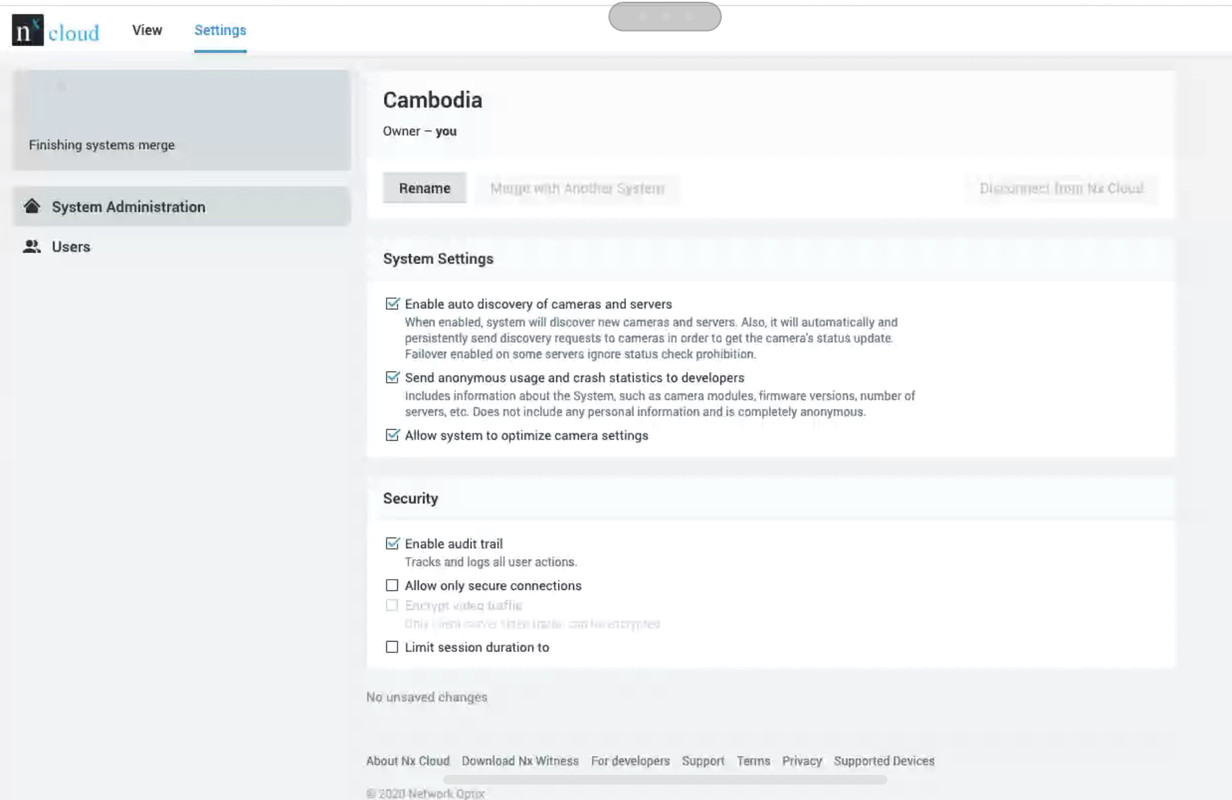
Task: Open the Supported Devices footer link
Action: [x=884, y=761]
